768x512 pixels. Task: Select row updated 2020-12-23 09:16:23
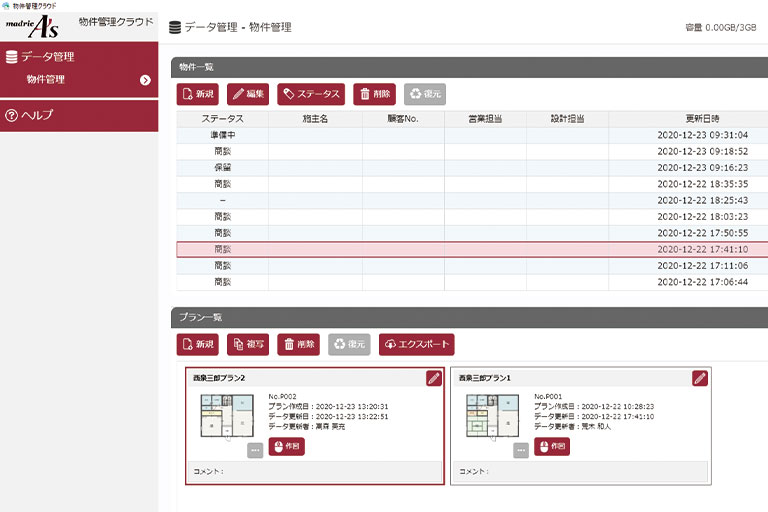[x=472, y=168]
